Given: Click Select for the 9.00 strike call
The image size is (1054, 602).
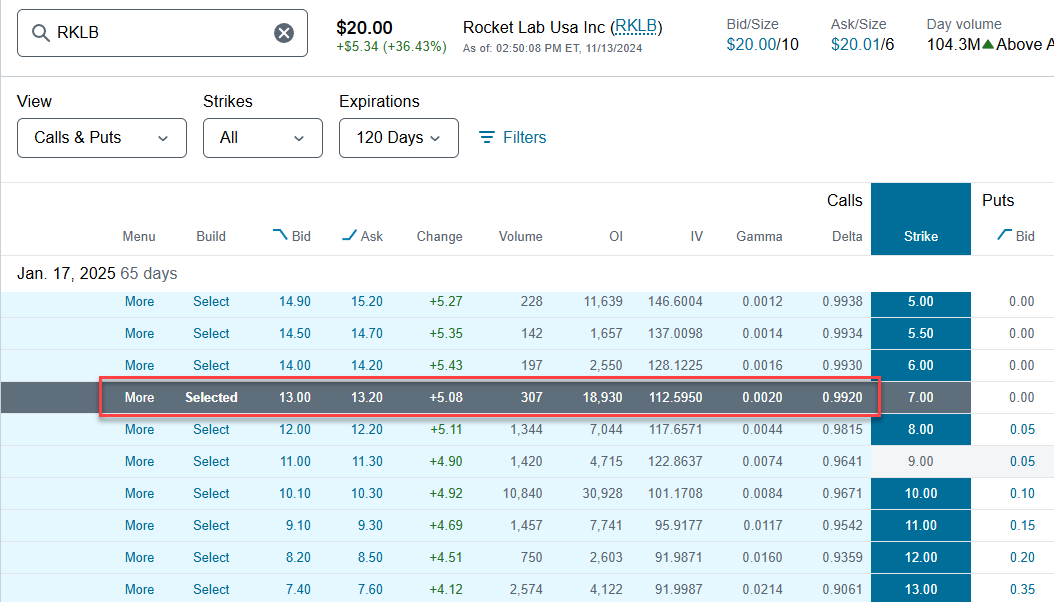Looking at the screenshot, I should [211, 462].
